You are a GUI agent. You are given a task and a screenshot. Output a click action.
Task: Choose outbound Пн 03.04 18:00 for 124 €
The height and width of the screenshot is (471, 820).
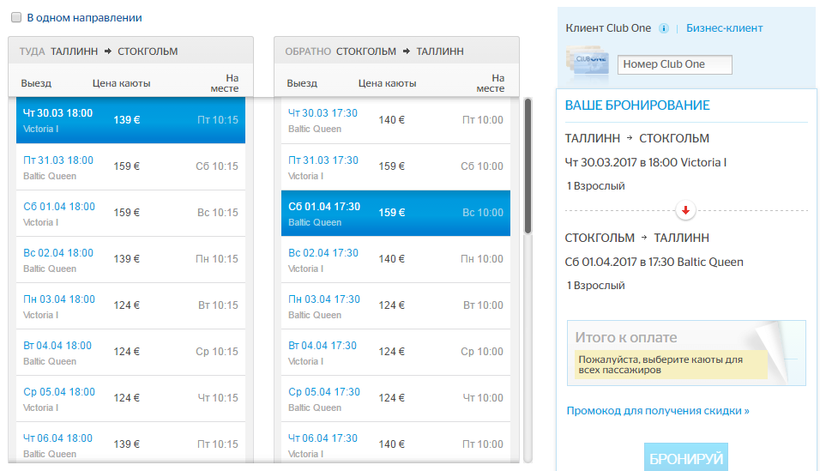(130, 305)
